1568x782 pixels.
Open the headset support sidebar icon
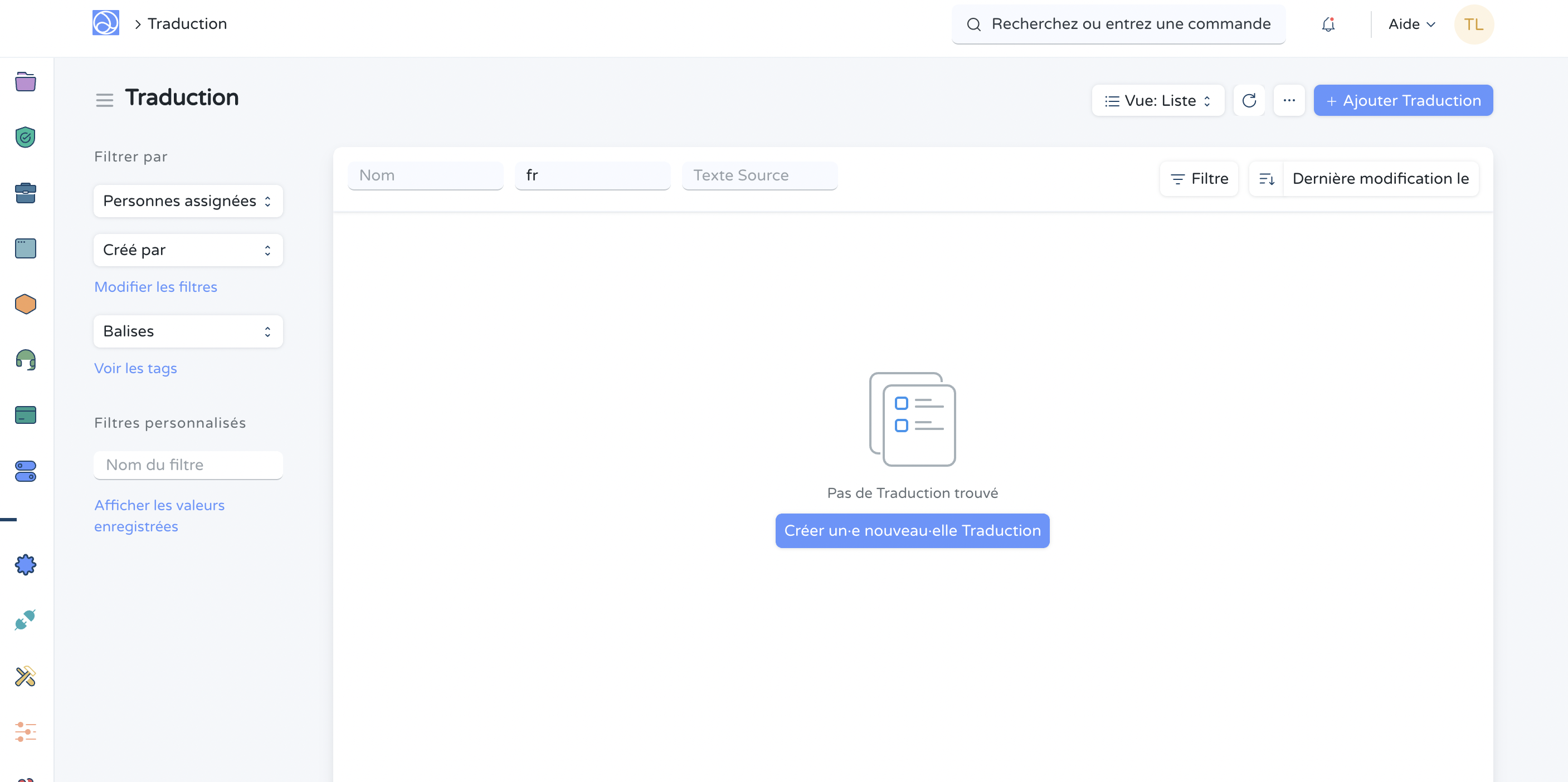click(26, 360)
